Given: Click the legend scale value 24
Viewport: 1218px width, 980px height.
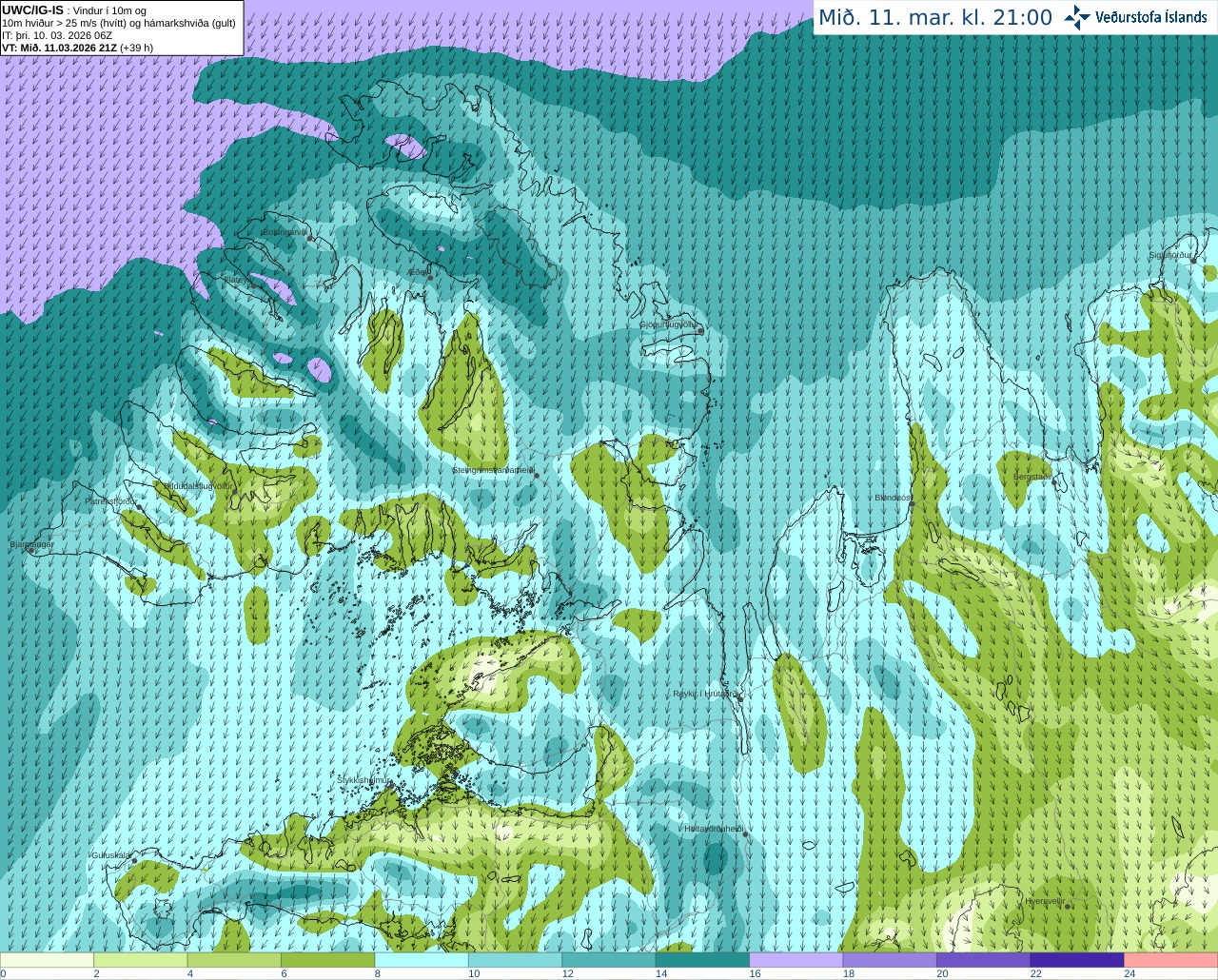Looking at the screenshot, I should coord(1130,973).
